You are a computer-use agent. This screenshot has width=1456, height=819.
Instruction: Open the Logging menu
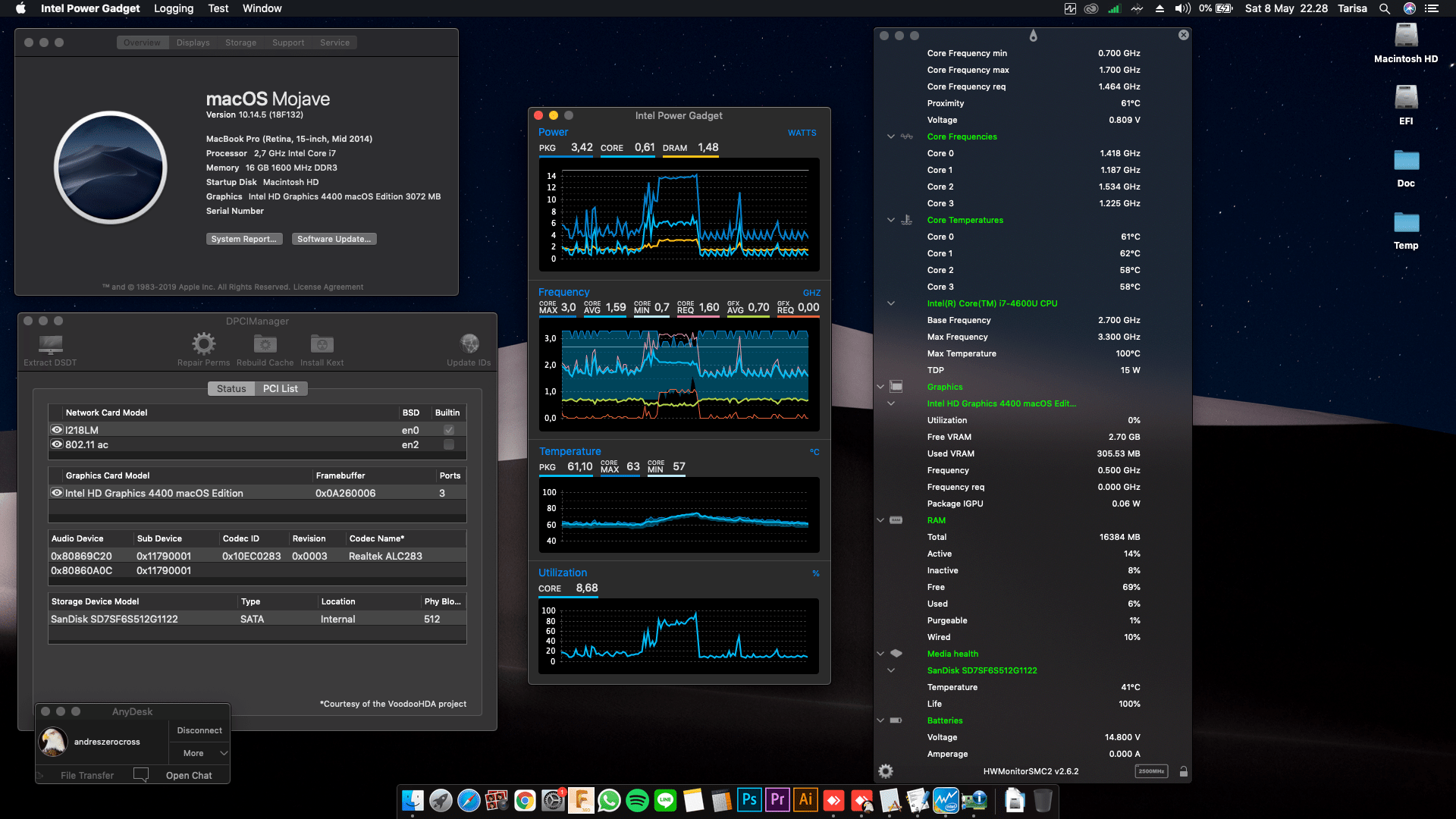click(174, 8)
